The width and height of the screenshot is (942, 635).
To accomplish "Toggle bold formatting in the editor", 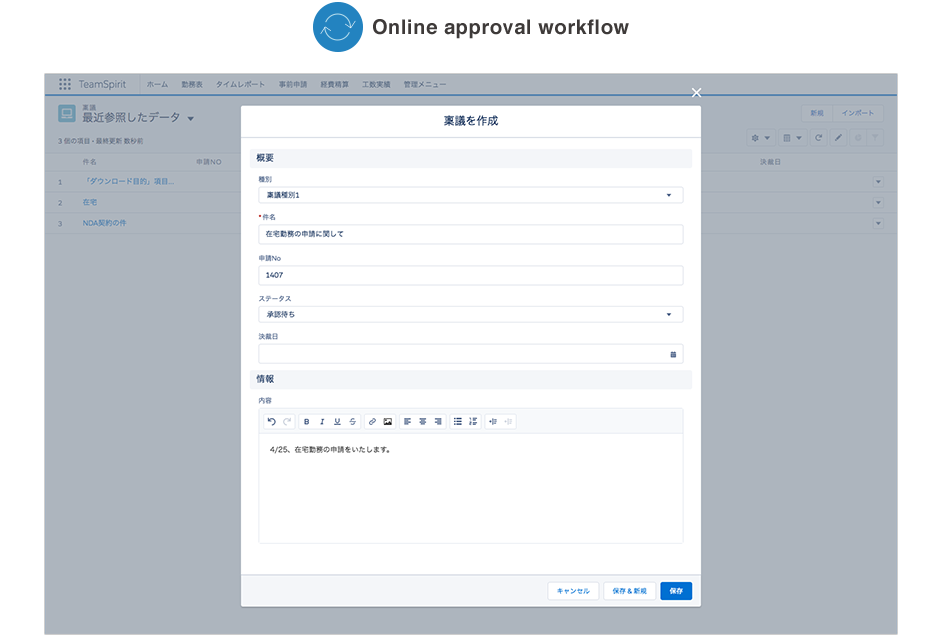I will [306, 422].
